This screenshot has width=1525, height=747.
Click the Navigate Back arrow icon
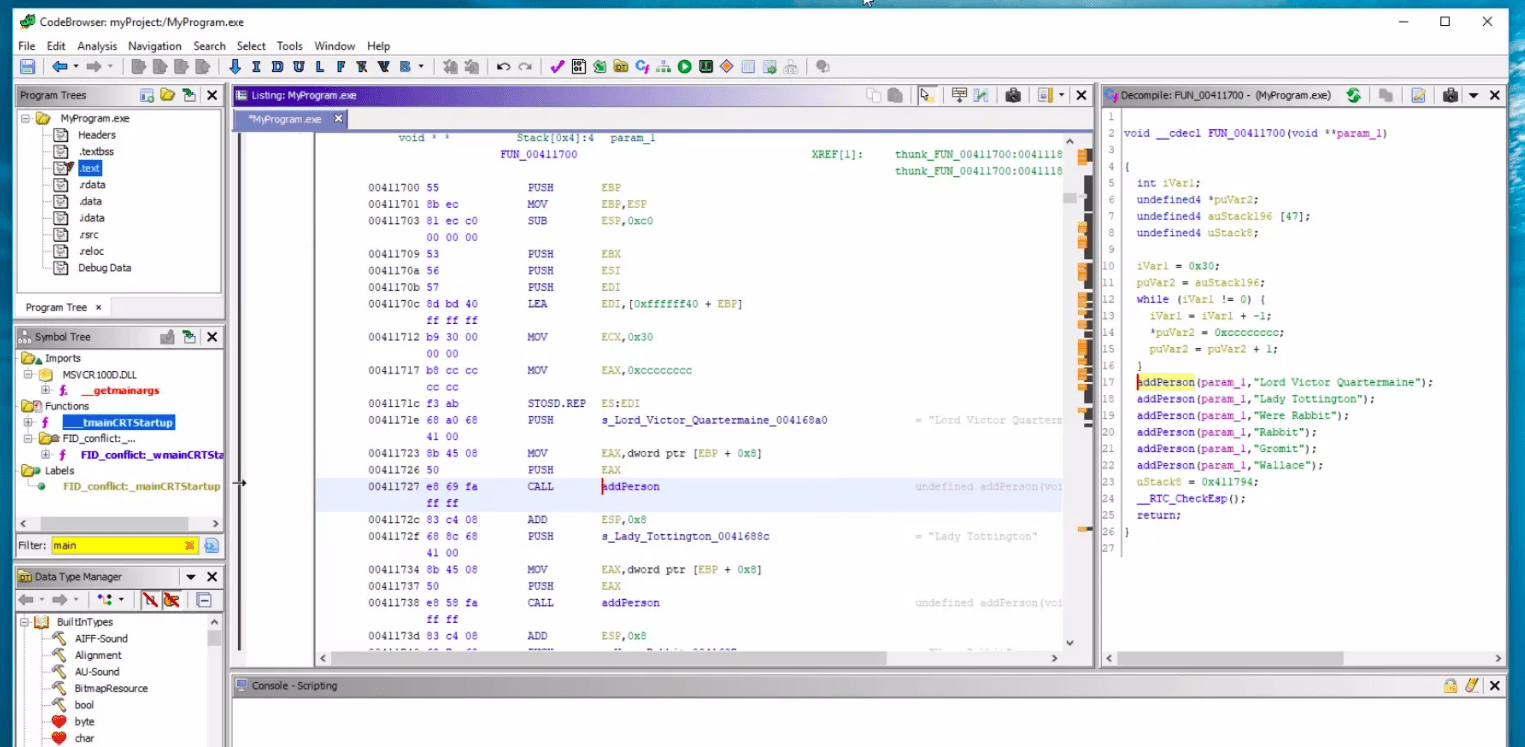pos(60,67)
